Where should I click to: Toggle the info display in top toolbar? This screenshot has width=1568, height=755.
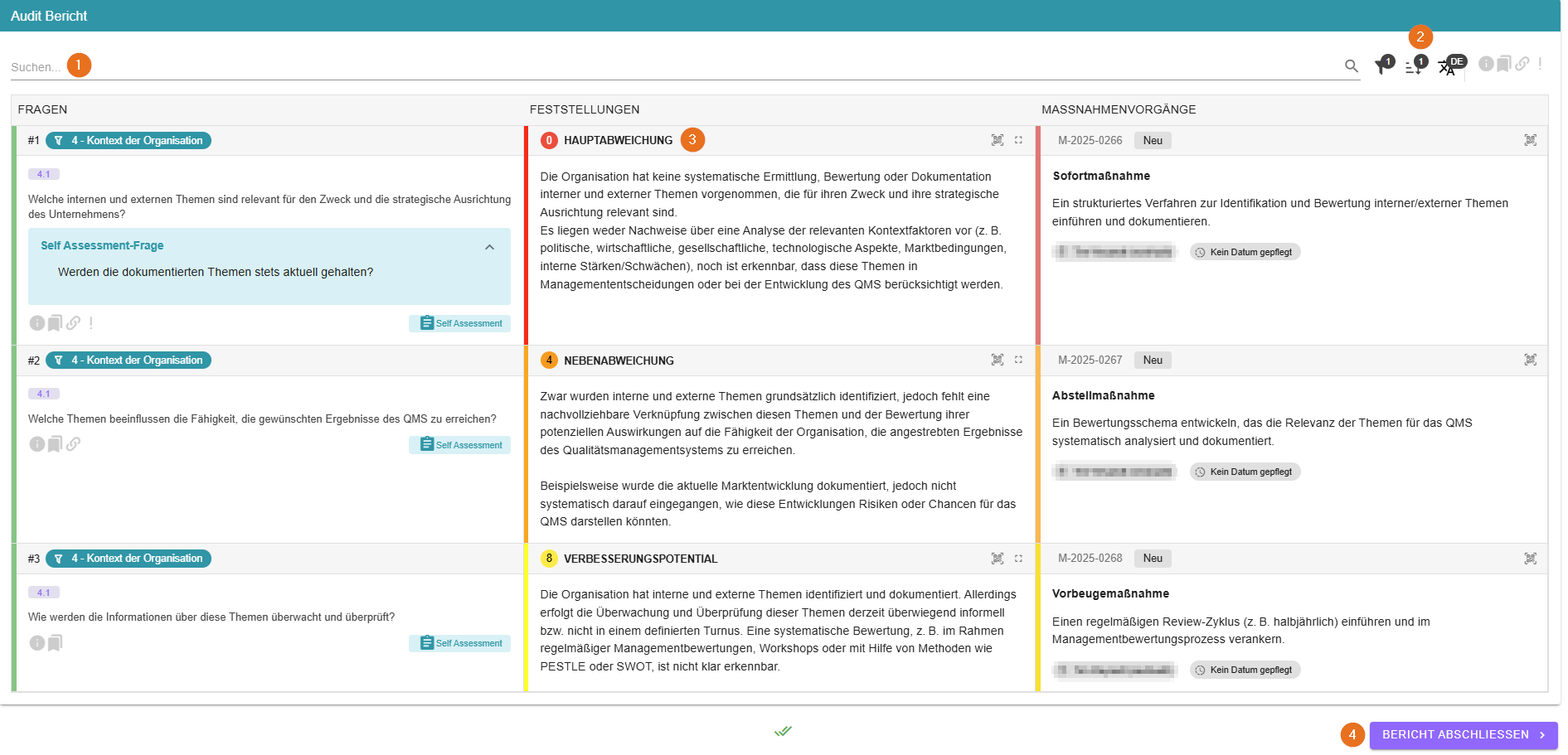(x=1486, y=64)
